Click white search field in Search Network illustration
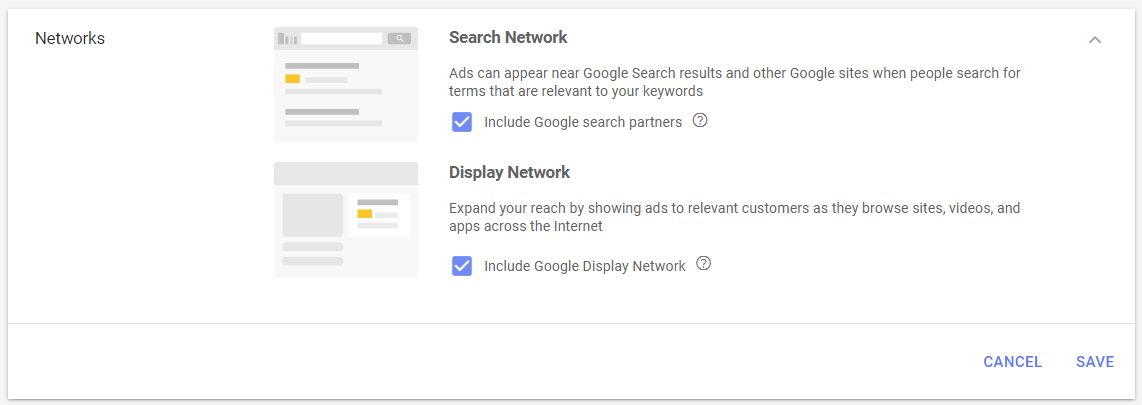This screenshot has width=1142, height=405. pos(342,39)
